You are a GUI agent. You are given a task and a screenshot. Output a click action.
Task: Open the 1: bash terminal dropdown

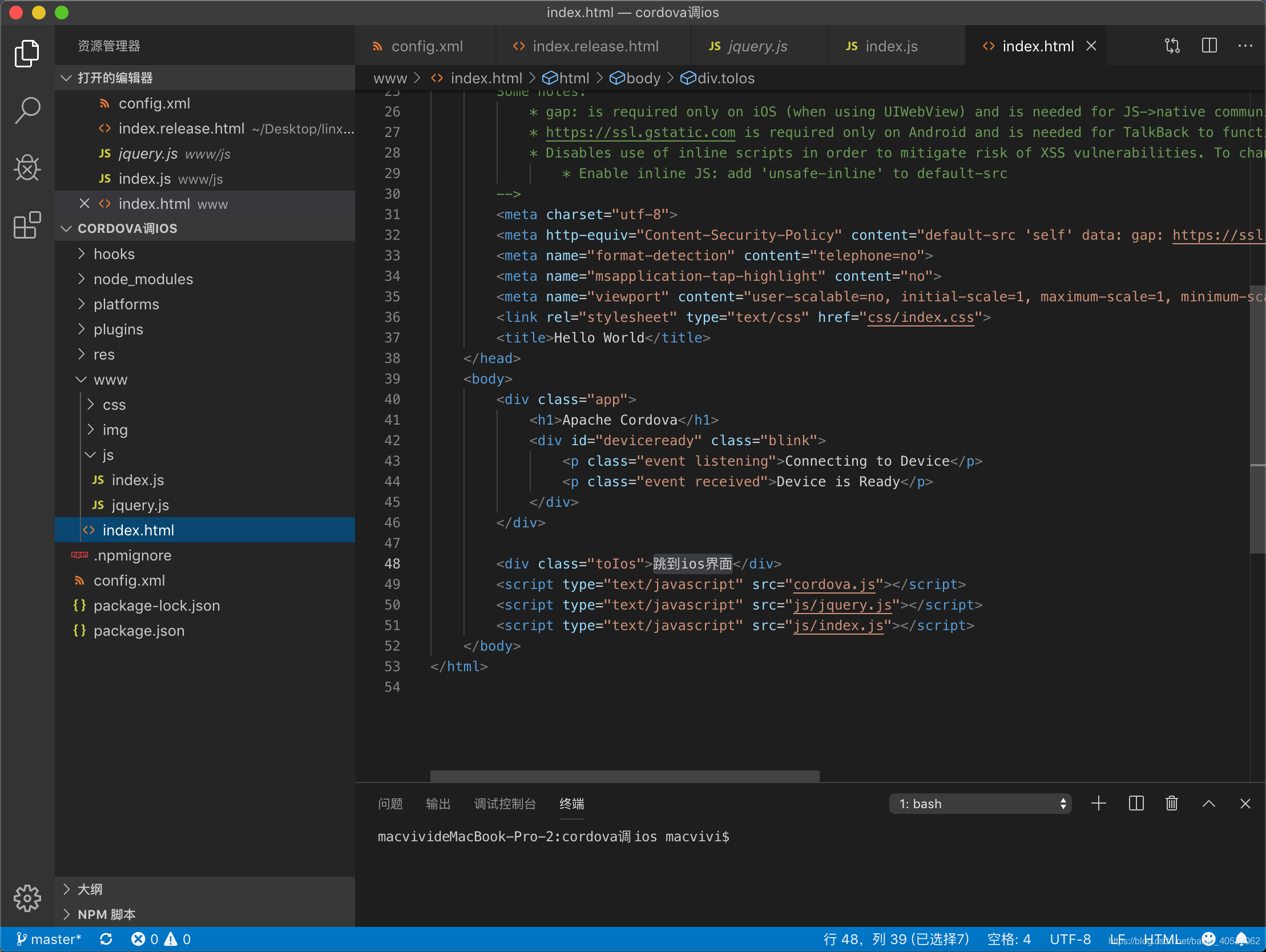pos(980,803)
